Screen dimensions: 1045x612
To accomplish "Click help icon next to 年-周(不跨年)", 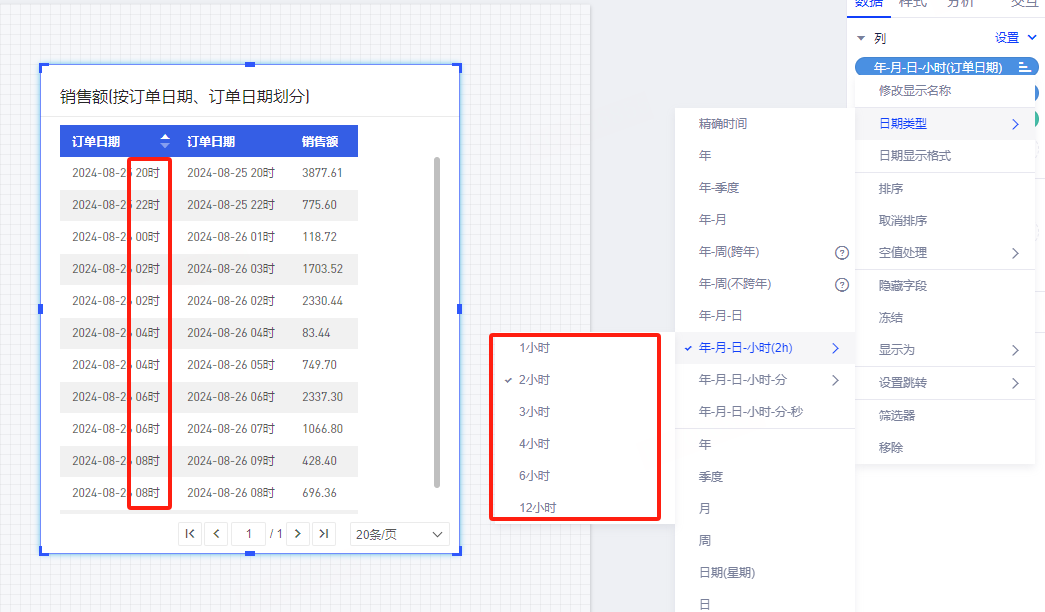I will pos(842,284).
